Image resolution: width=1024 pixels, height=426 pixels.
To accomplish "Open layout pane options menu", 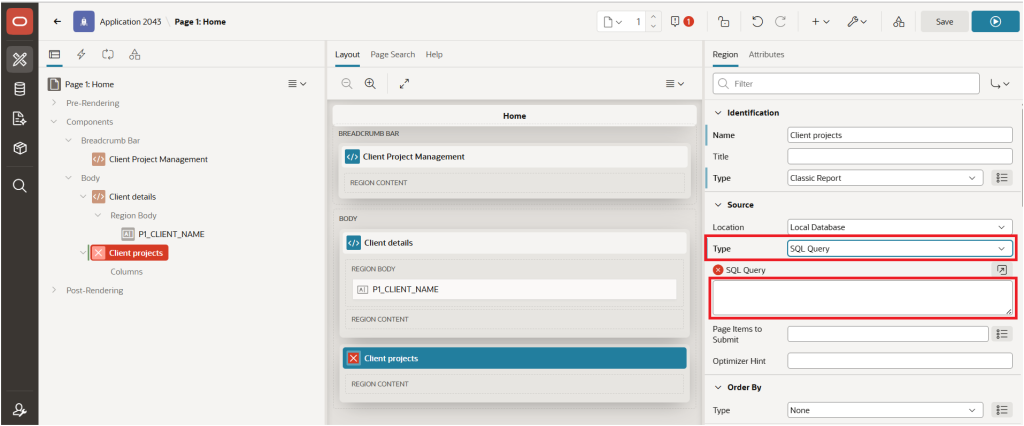I will [675, 84].
